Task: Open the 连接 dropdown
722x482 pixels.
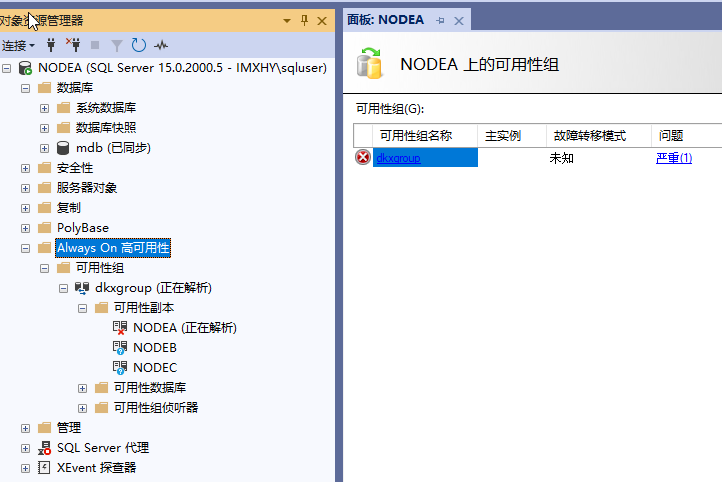Action: coord(18,45)
